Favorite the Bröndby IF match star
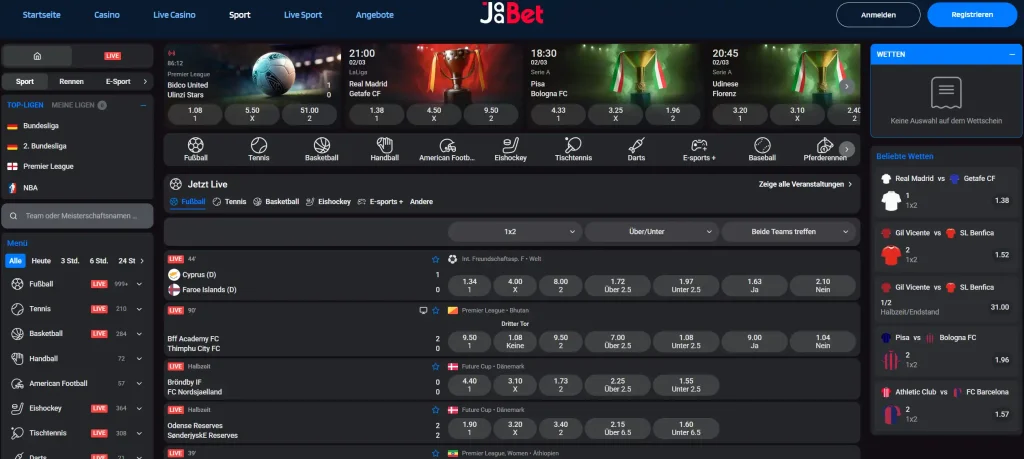This screenshot has height=459, width=1024. (436, 366)
